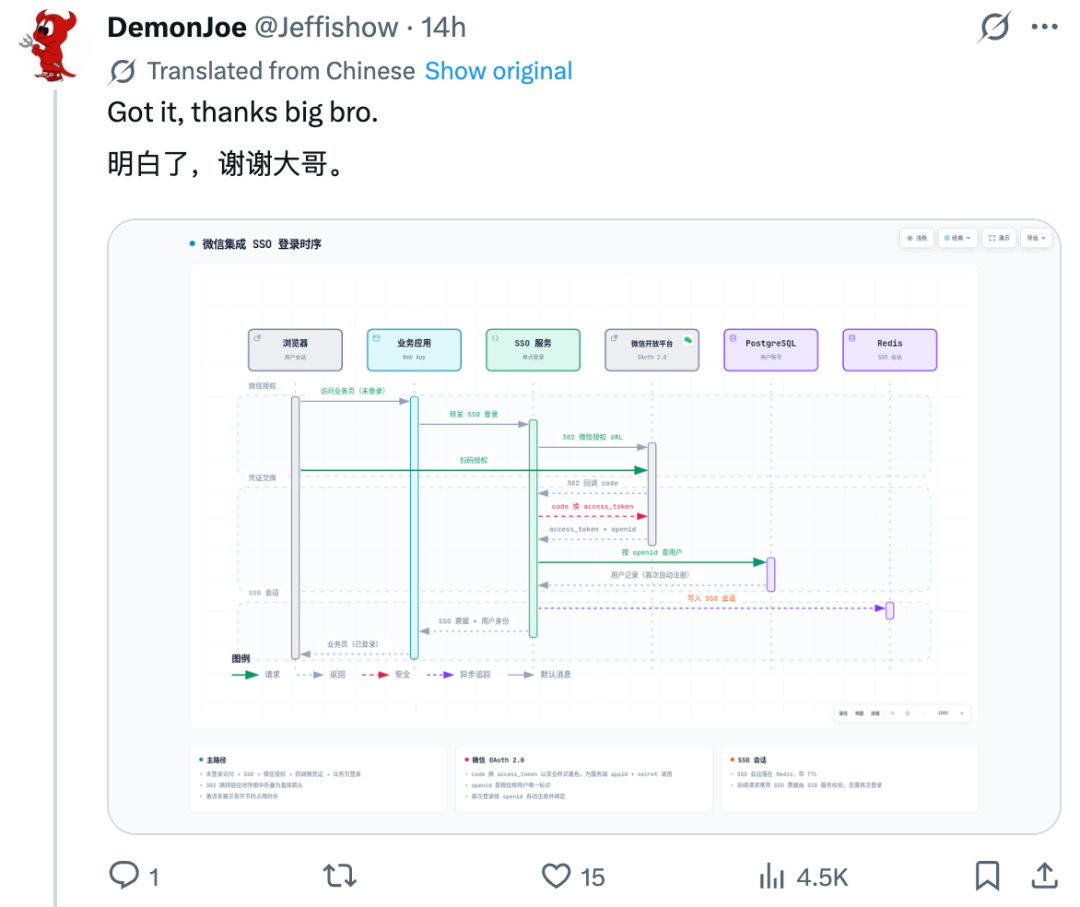Open the three-dot more options menu

pos(1044,27)
